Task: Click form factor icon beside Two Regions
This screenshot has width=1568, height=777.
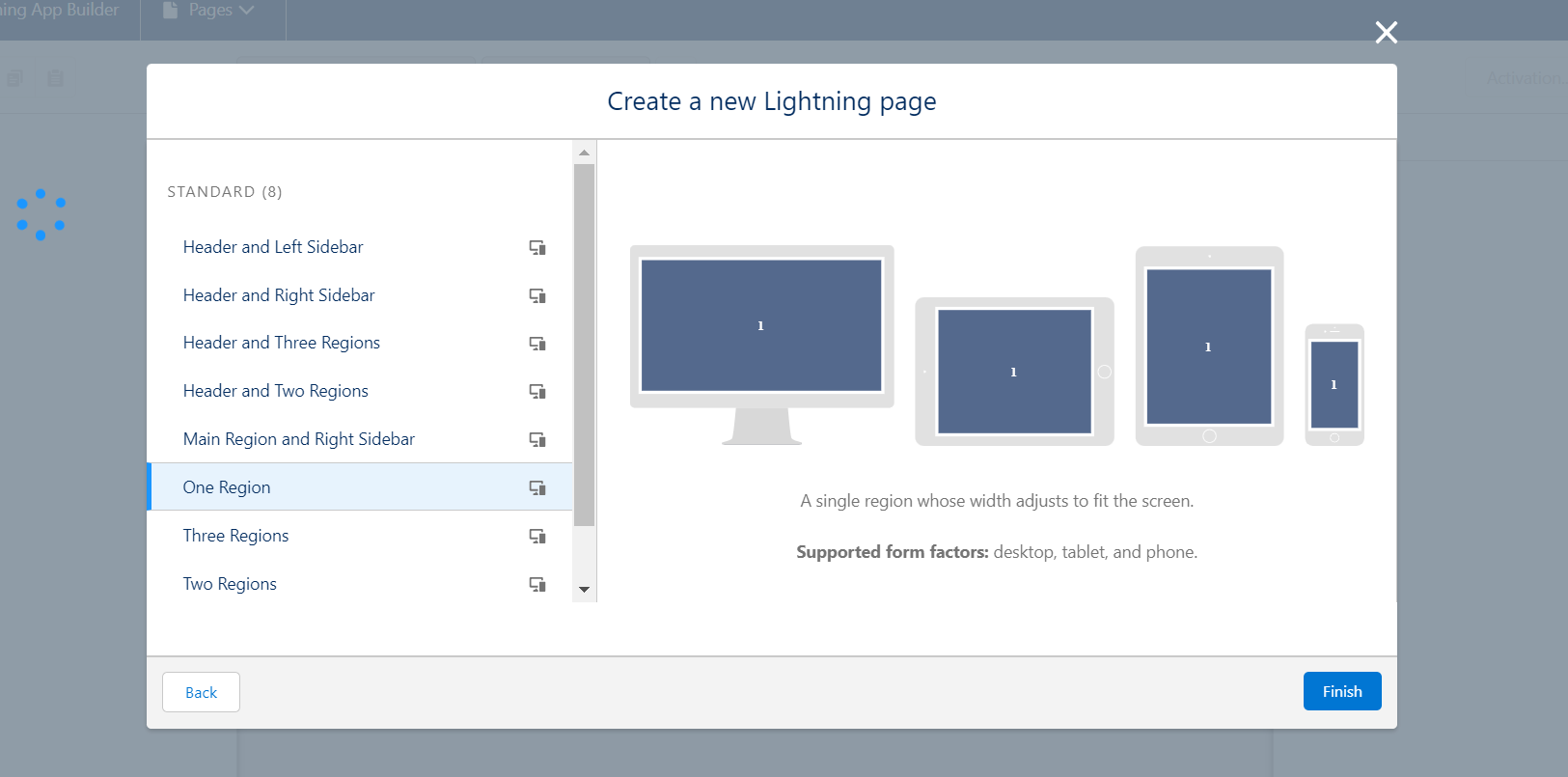Action: pos(537,584)
